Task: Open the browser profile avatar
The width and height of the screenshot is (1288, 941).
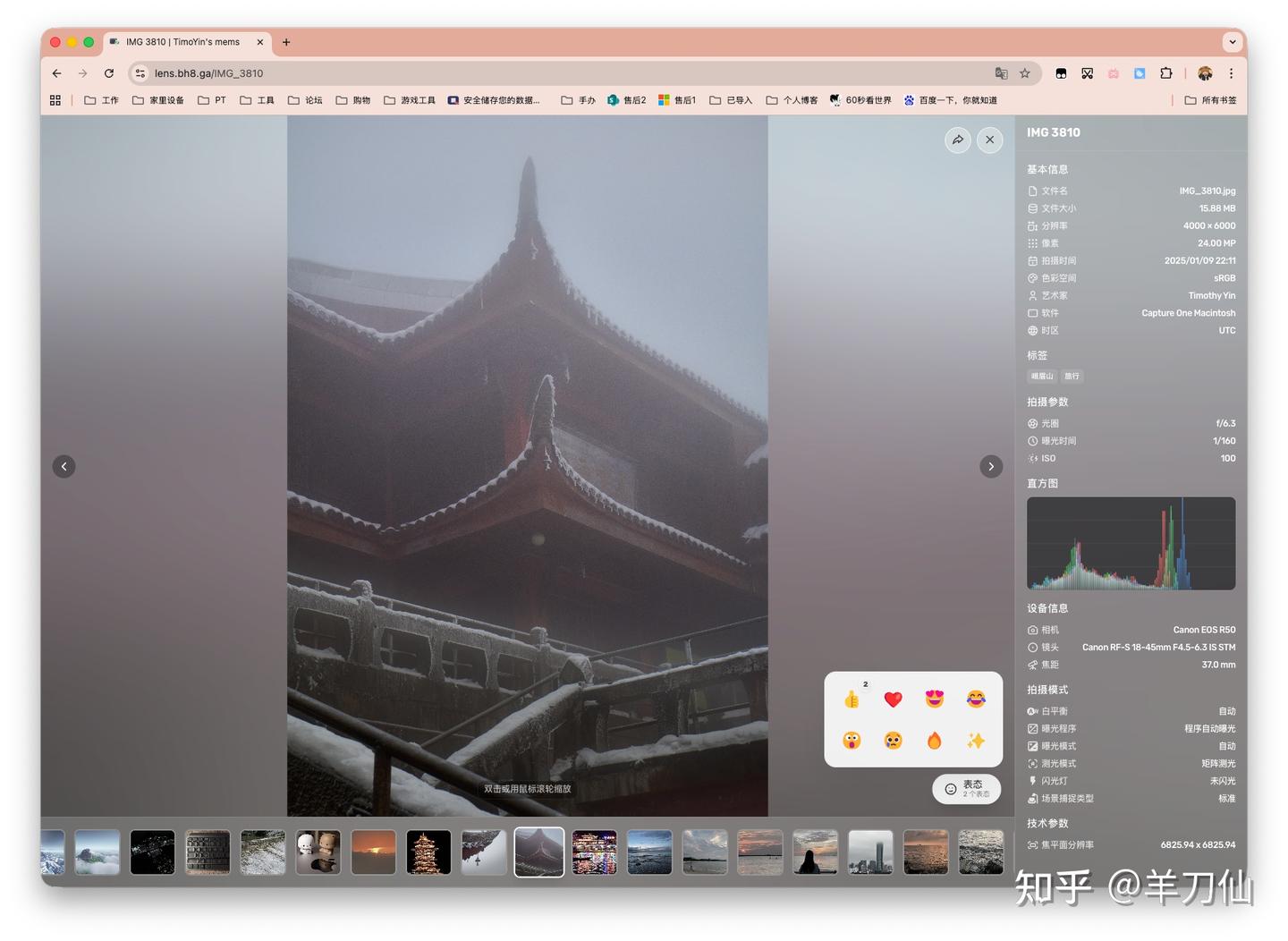Action: point(1205,73)
